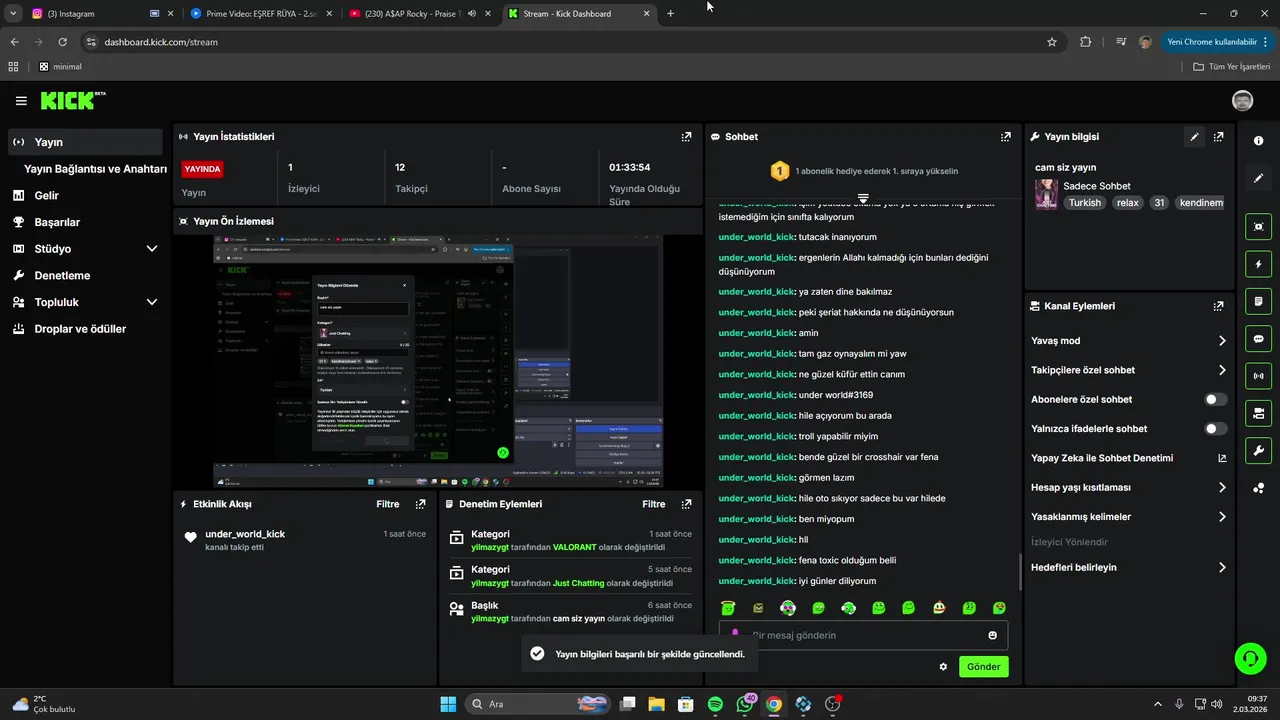
Task: Click the pencil icon in the right sidebar
Action: 1258,178
